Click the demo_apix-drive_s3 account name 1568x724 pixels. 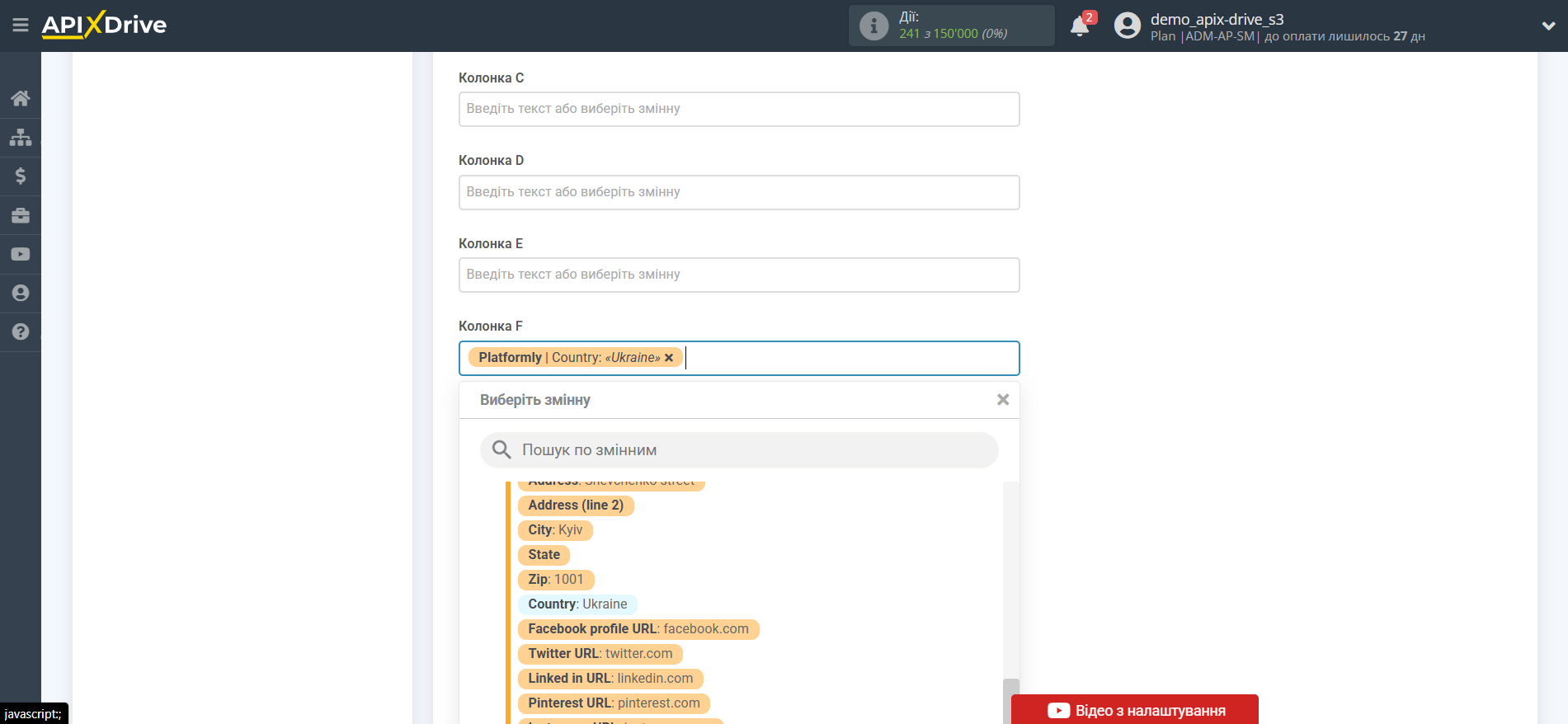tap(1217, 19)
